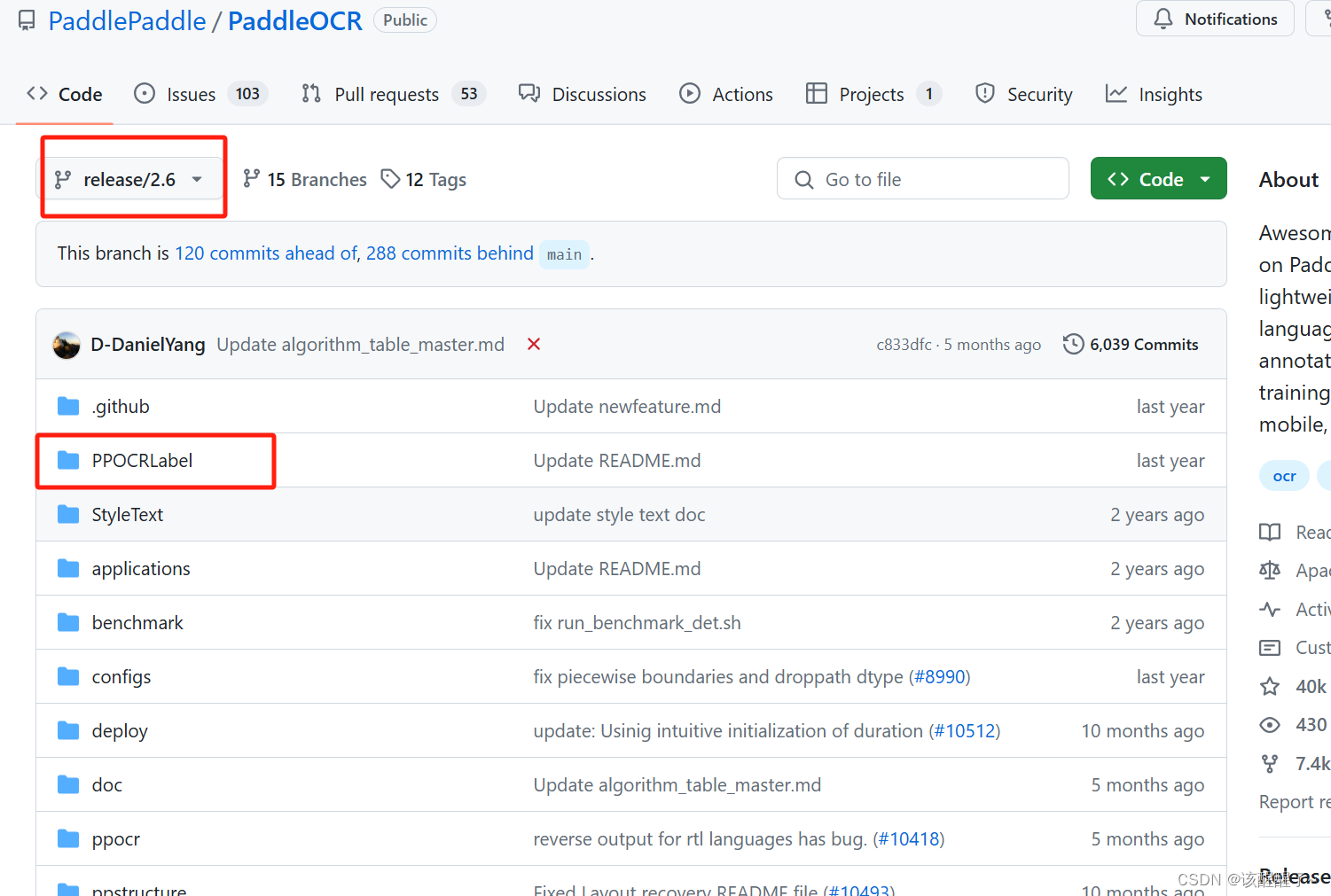Click the 430 watchers eye icon
Screen dimensions: 1331x896
click(x=1270, y=725)
